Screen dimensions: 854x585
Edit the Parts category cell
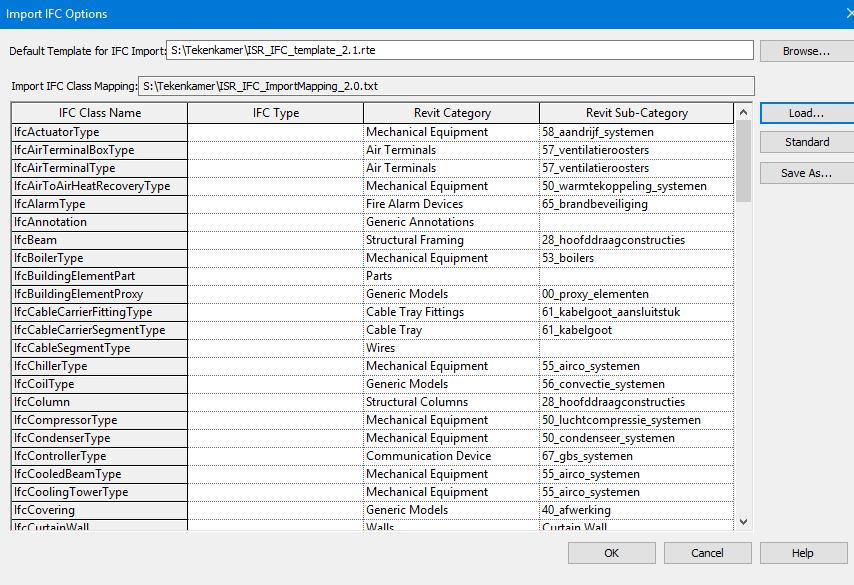[452, 276]
